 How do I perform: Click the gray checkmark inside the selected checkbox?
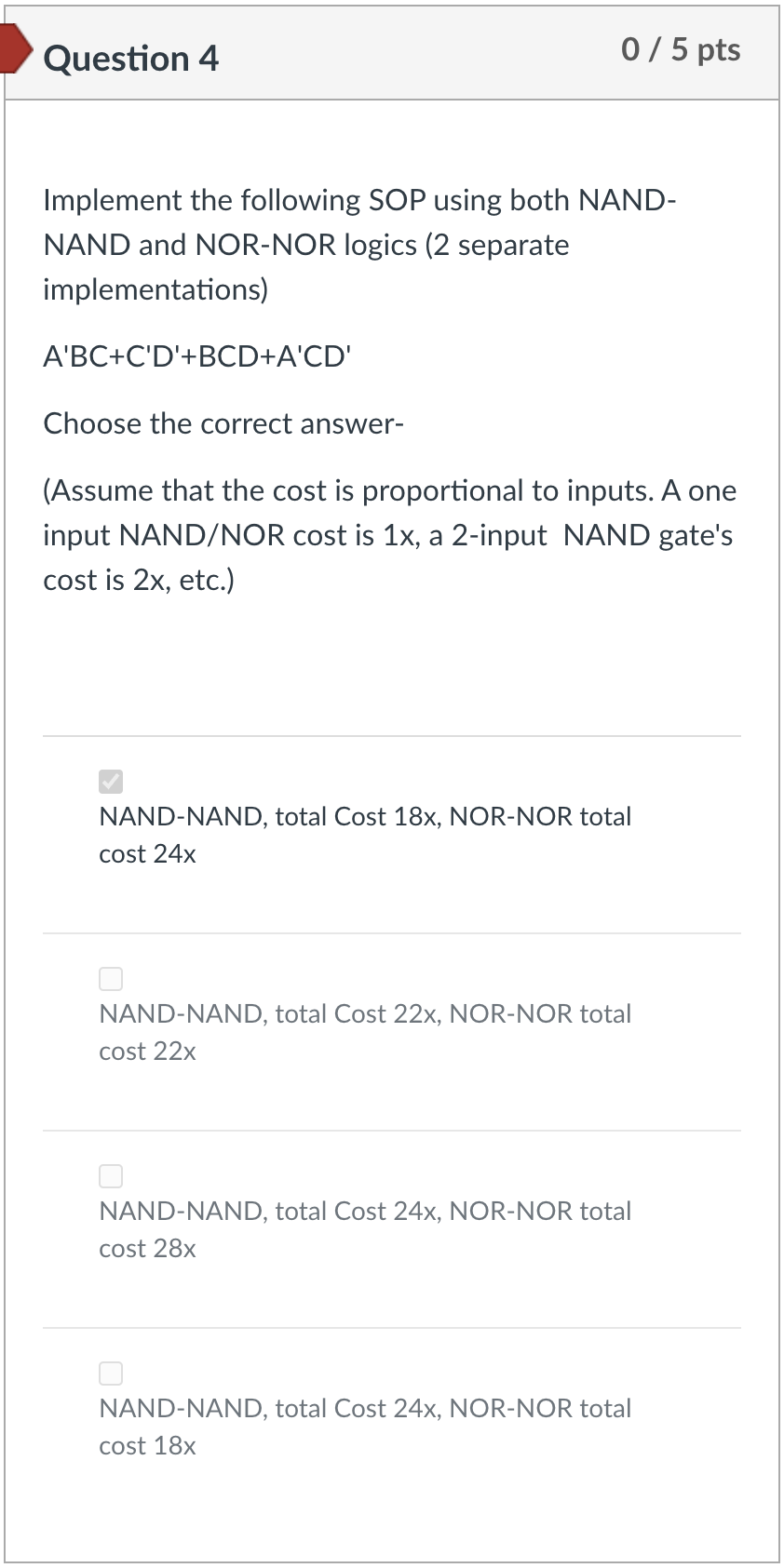pos(111,782)
